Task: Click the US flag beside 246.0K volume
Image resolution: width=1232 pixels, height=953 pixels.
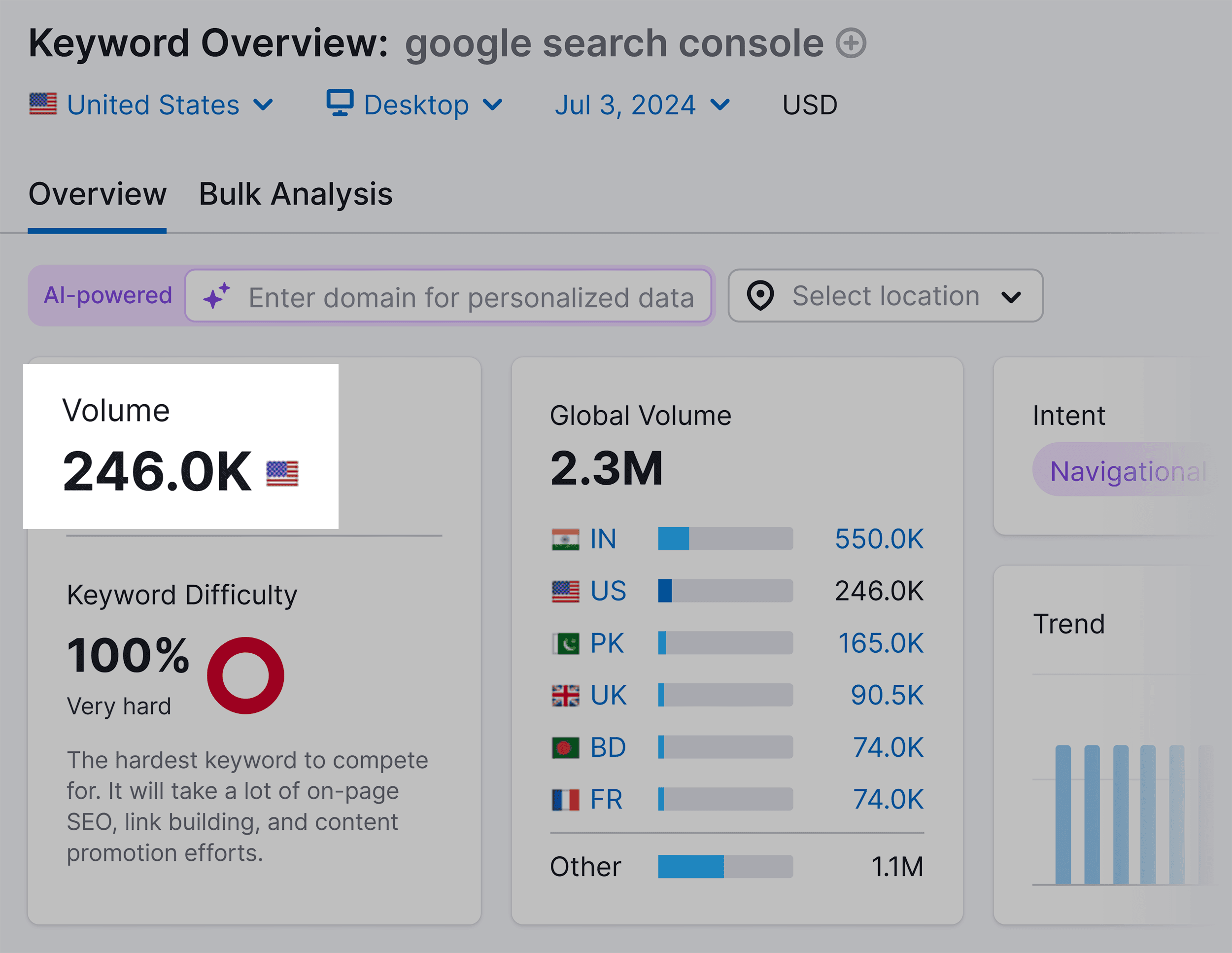Action: tap(282, 473)
